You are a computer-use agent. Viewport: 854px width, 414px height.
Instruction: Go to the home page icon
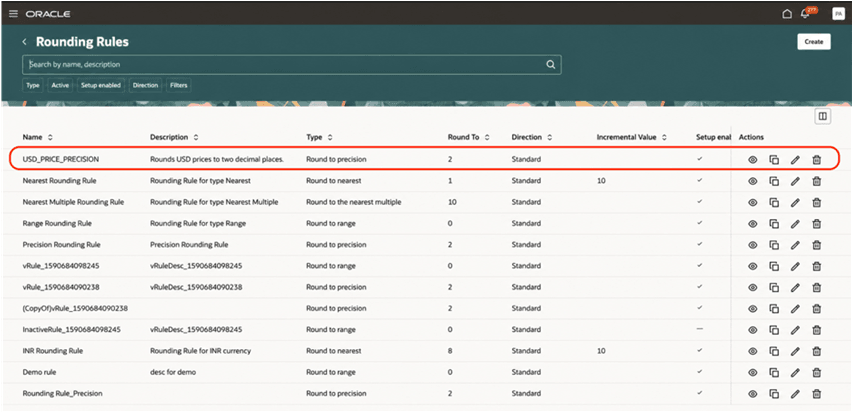[787, 14]
